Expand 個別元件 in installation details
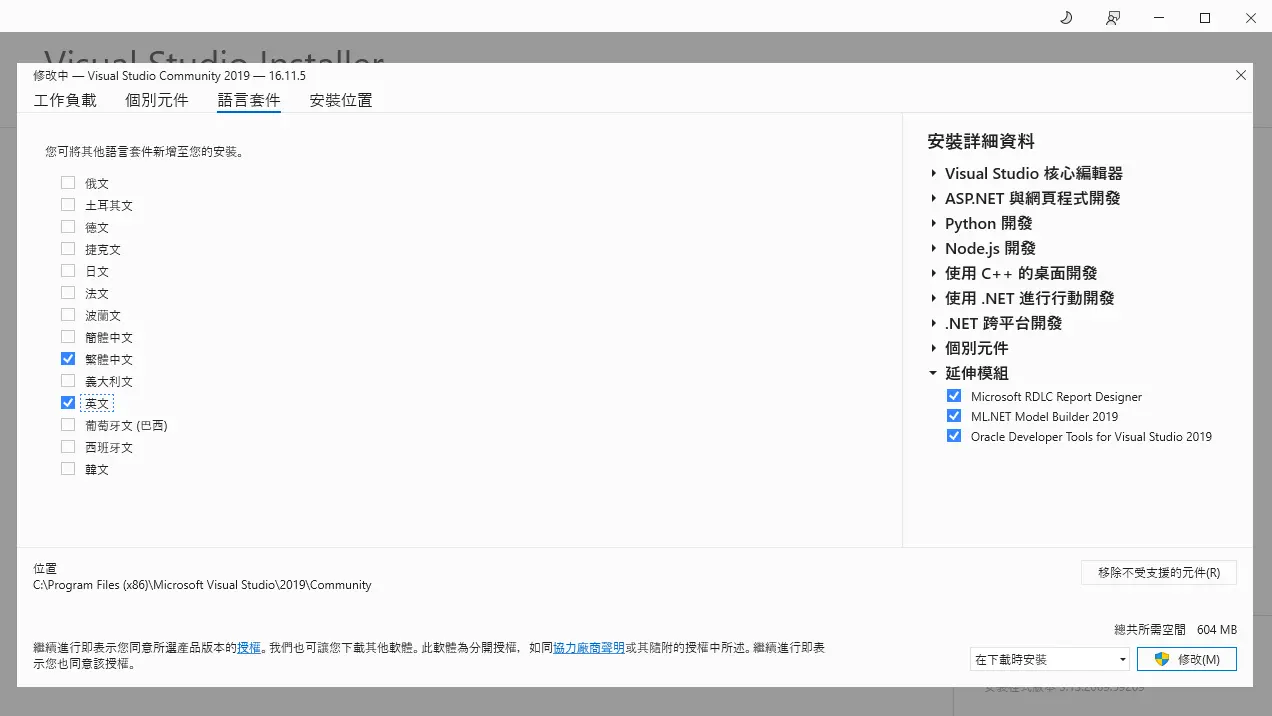 click(x=934, y=348)
